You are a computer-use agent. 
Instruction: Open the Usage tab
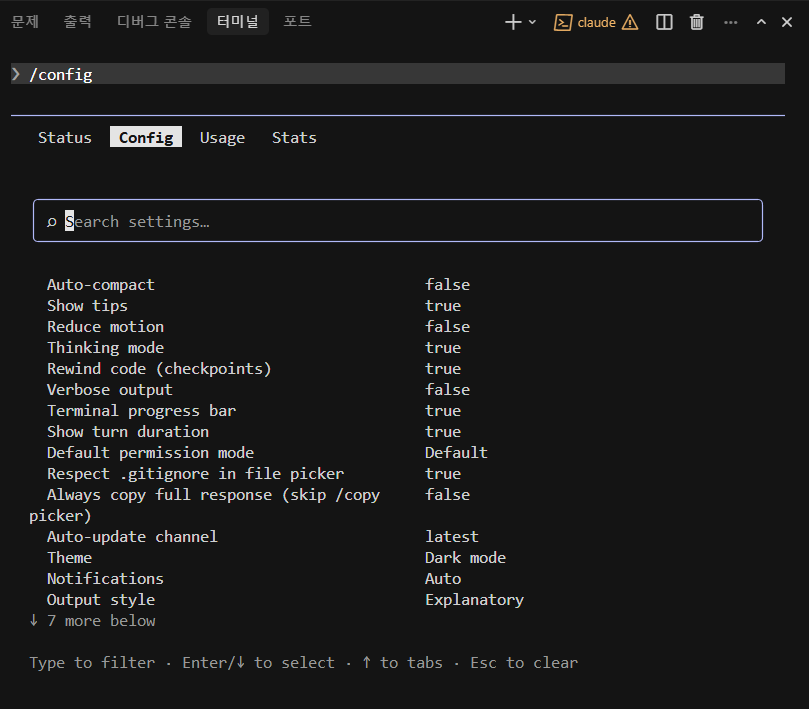click(x=222, y=138)
